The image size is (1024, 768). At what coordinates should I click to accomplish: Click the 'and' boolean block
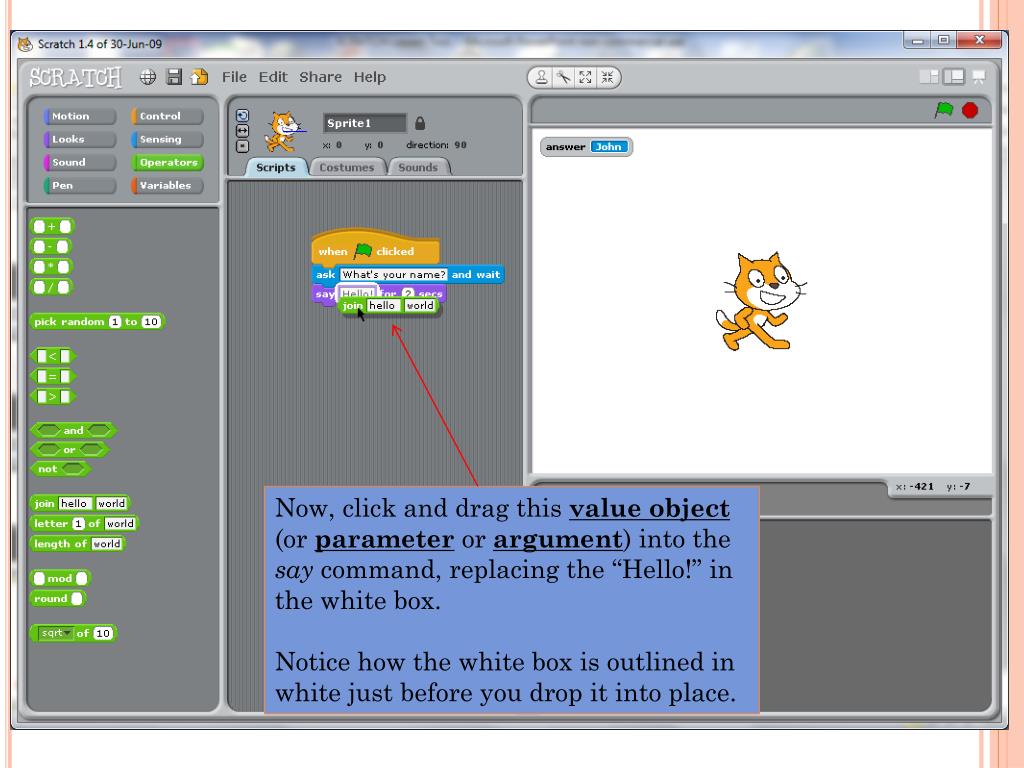coord(73,430)
